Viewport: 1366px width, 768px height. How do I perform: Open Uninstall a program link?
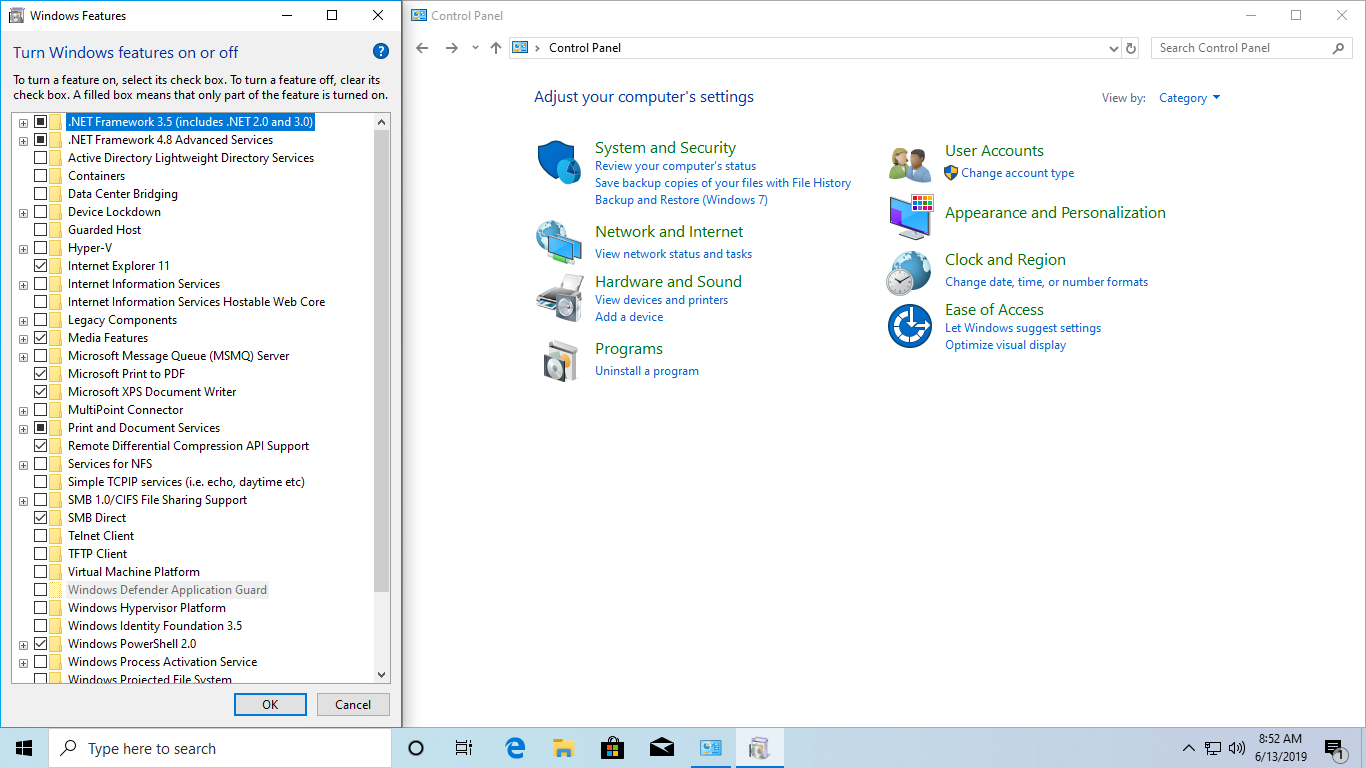point(647,371)
